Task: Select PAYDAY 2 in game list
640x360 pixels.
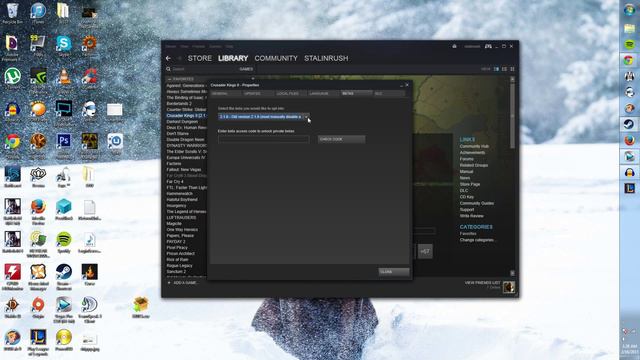Action: [x=176, y=242]
